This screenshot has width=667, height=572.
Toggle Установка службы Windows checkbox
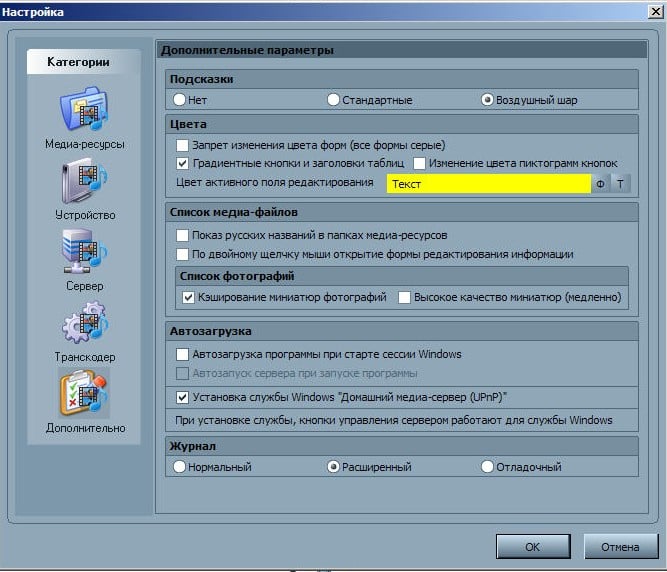pyautogui.click(x=182, y=398)
